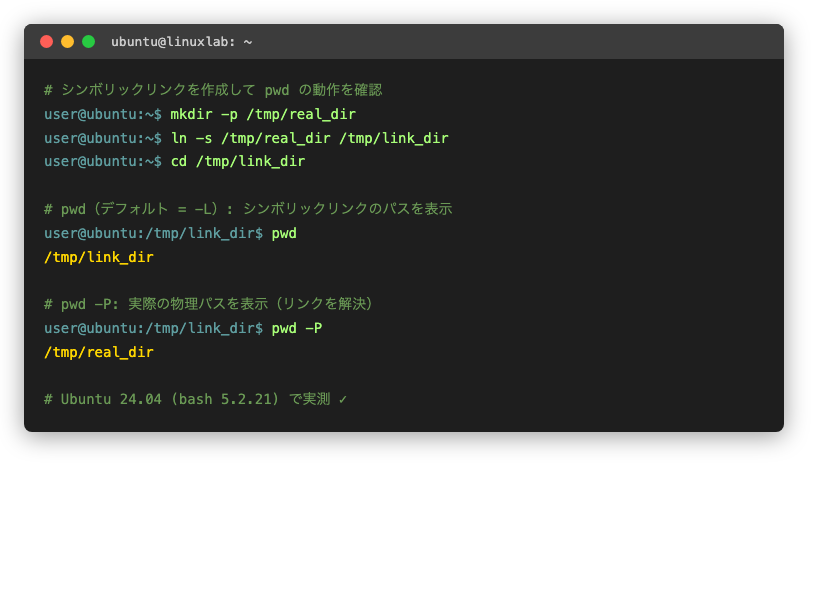820x600 pixels.
Task: Click the plain 'pwd' command without options
Action: pyautogui.click(x=284, y=233)
